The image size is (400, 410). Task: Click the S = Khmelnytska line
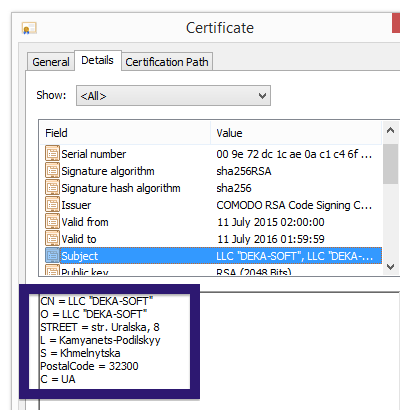pos(80,353)
